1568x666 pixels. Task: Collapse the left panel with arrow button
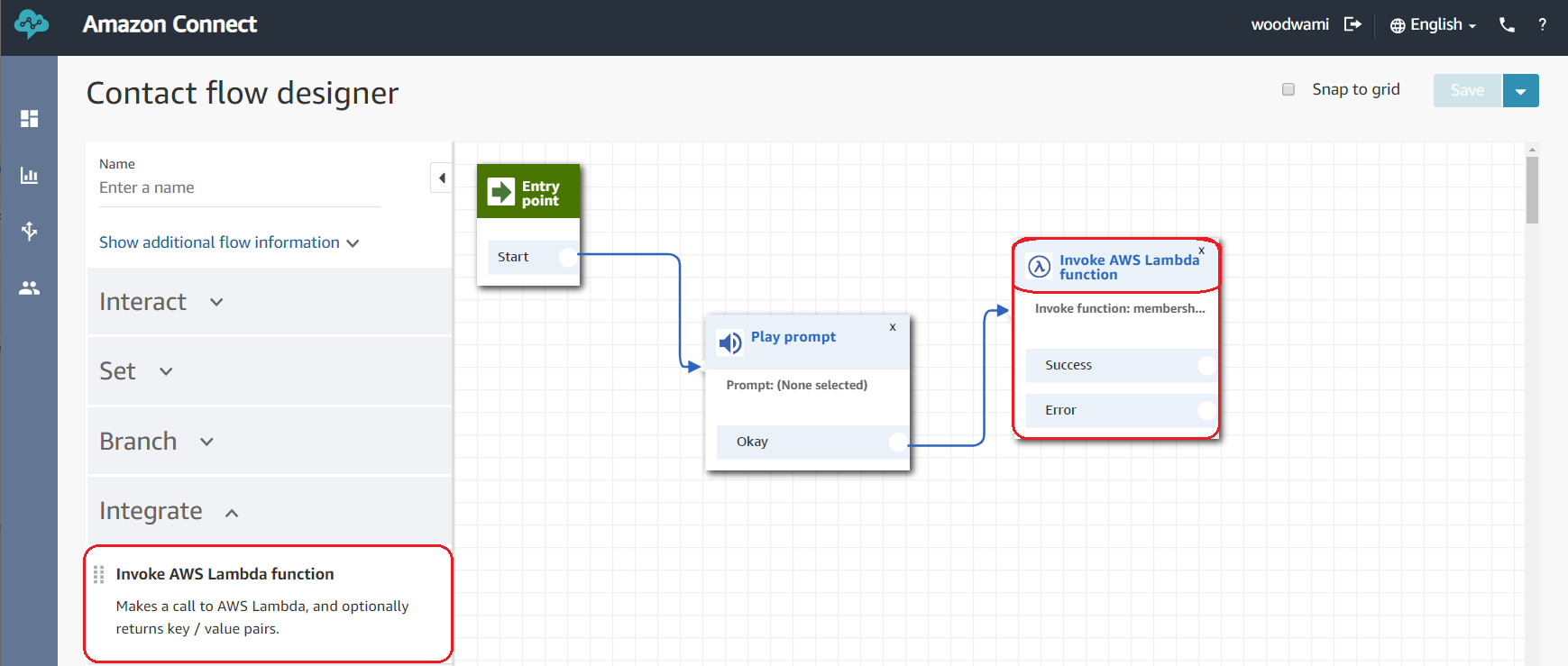point(442,178)
